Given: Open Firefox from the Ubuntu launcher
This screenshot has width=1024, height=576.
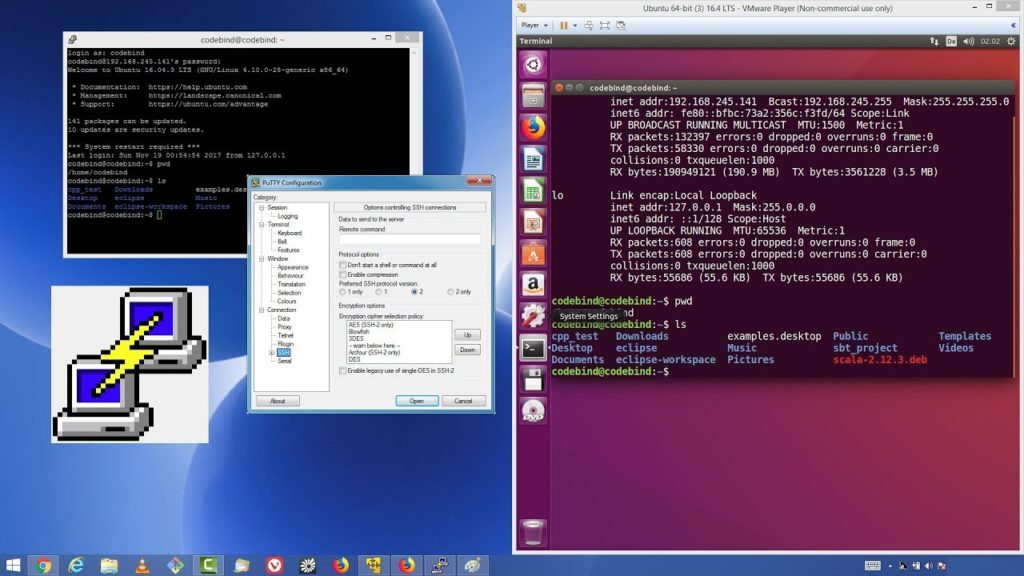Looking at the screenshot, I should point(533,127).
